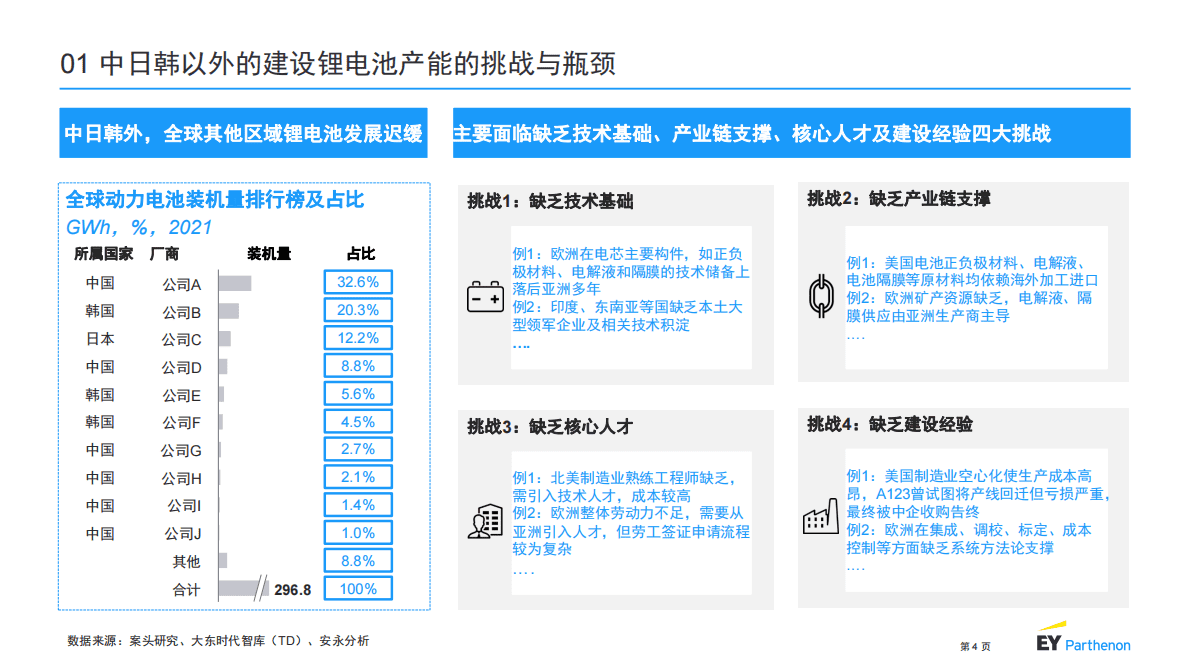Click the 100% box on the 合计 row
Screen dimensions: 1190x669
pos(357,588)
